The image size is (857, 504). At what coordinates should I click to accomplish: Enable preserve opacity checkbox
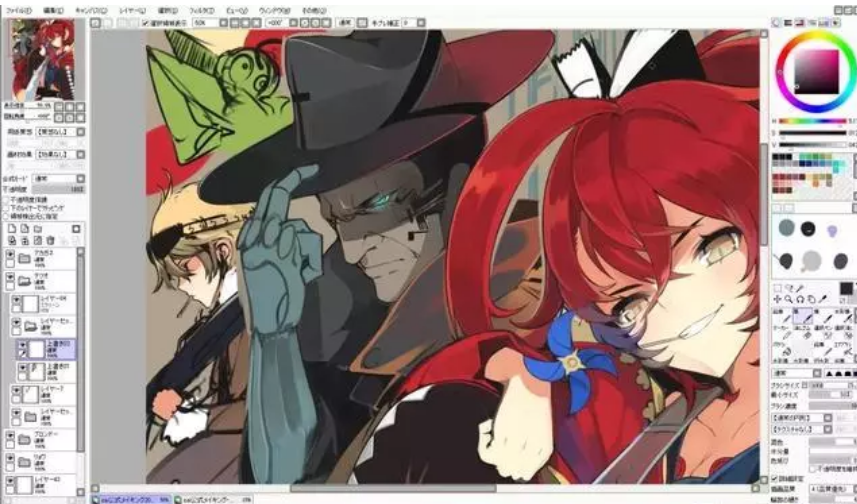point(6,200)
